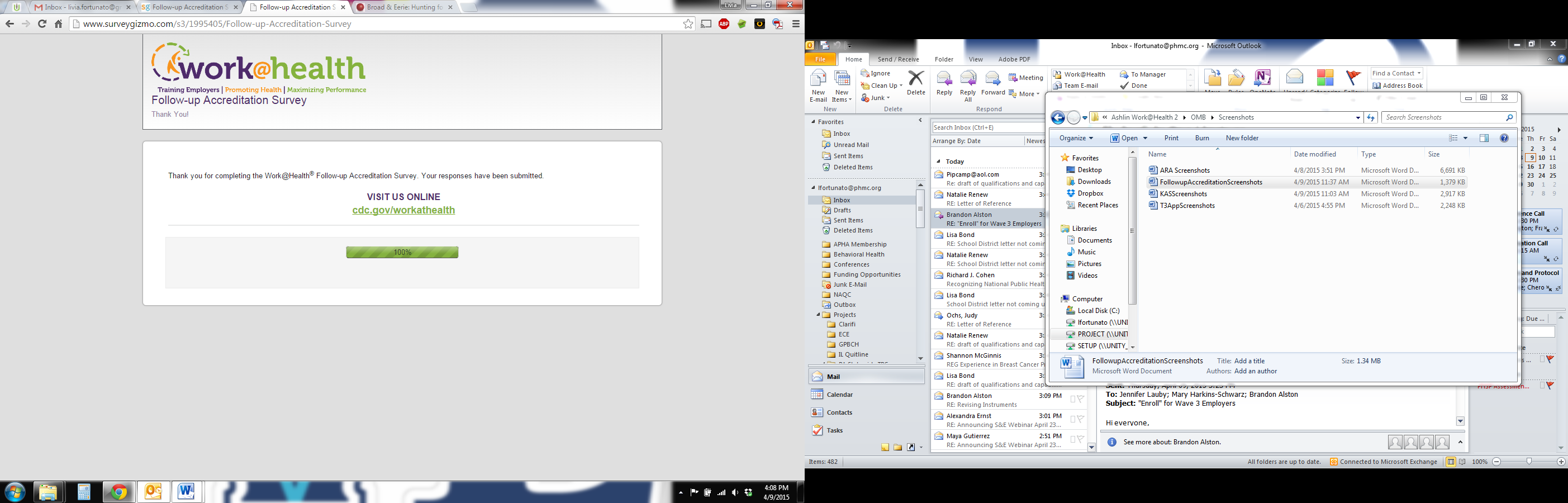Adjust the Outlook zoom slider

[1528, 462]
